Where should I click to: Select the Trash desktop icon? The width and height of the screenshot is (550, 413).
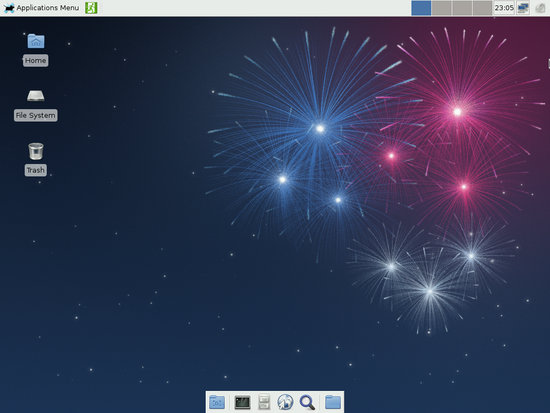pyautogui.click(x=36, y=151)
